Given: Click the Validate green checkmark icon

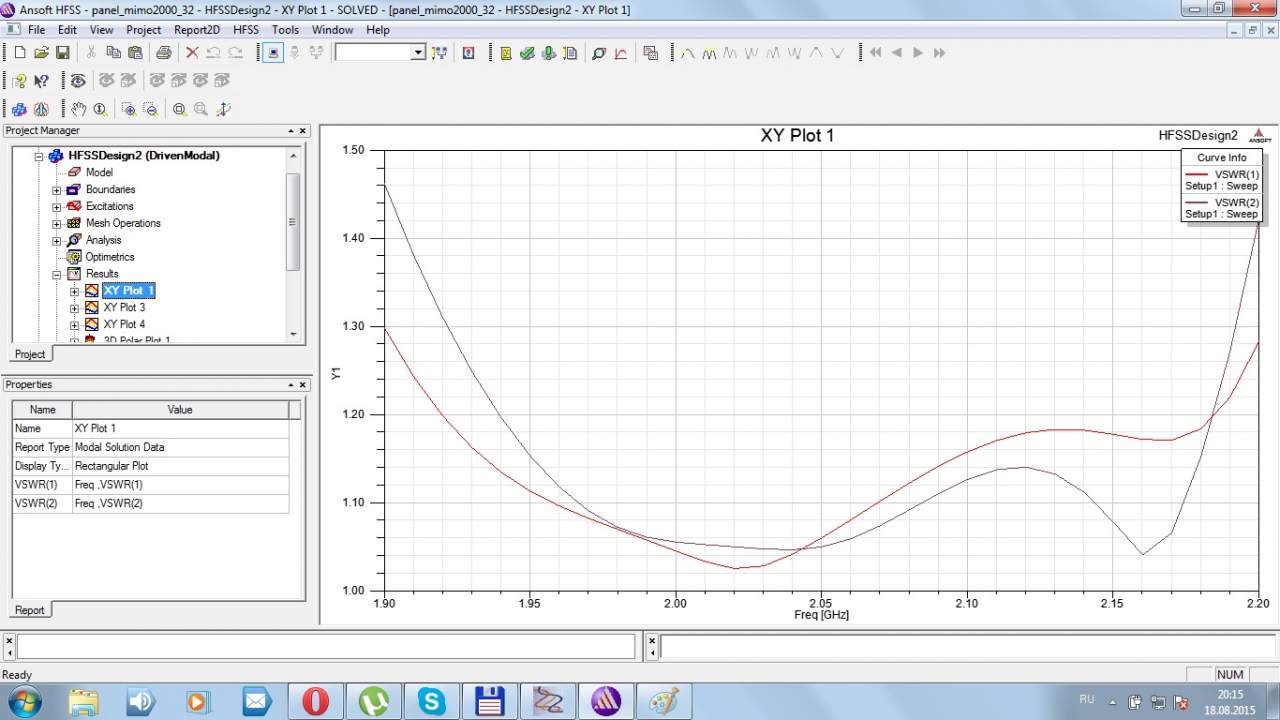Looking at the screenshot, I should [527, 53].
